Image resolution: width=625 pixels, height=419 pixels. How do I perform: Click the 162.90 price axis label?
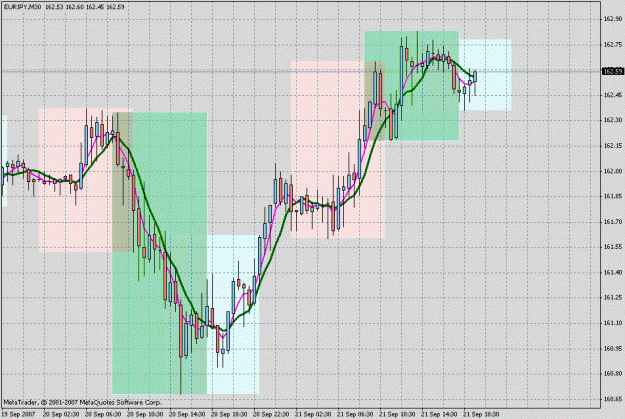613,19
